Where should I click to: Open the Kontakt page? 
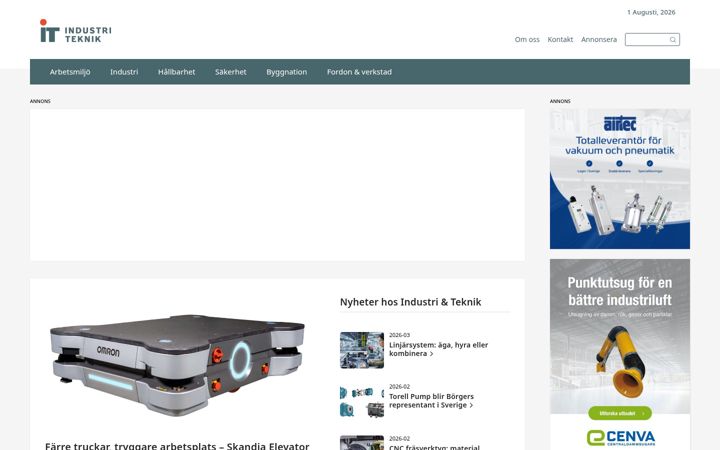tap(560, 39)
